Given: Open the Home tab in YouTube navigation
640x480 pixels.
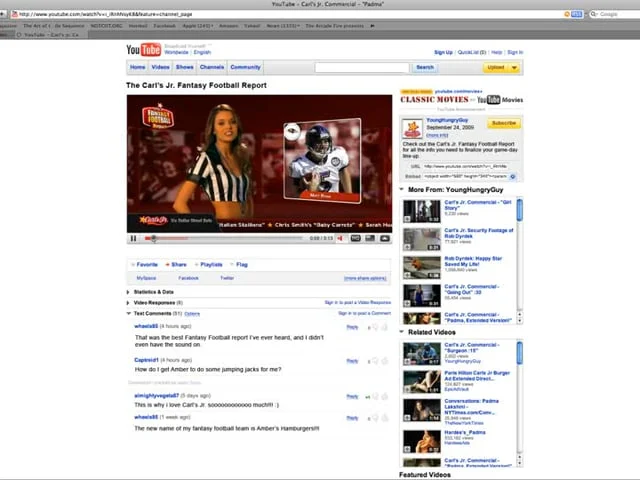Looking at the screenshot, I should (x=138, y=67).
